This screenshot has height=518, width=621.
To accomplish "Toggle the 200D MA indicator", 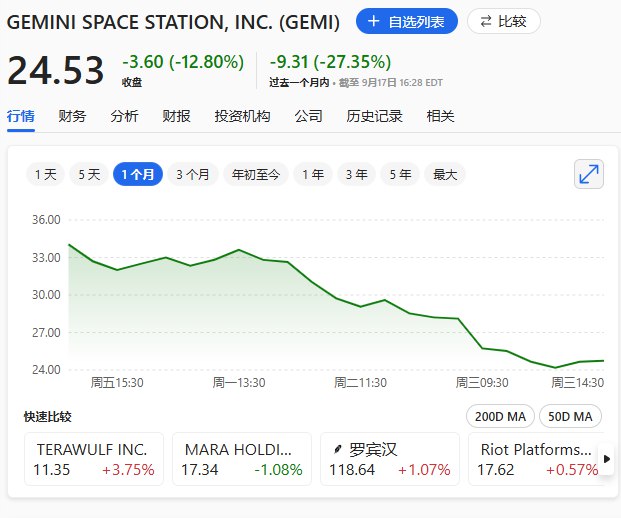I will [x=499, y=416].
